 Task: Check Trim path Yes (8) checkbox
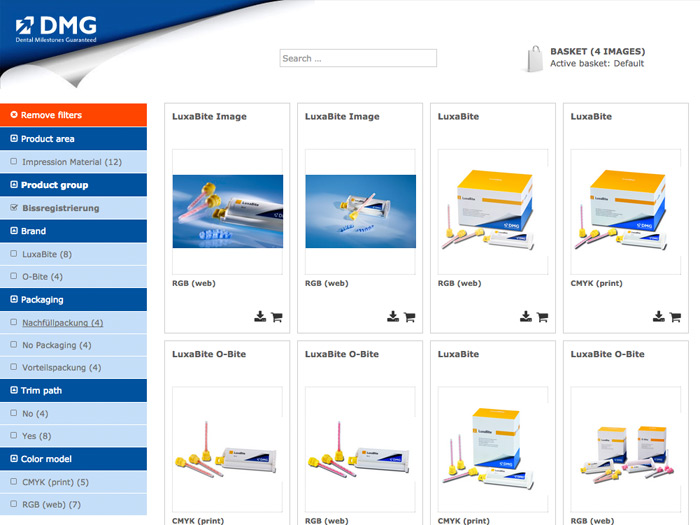coord(14,435)
